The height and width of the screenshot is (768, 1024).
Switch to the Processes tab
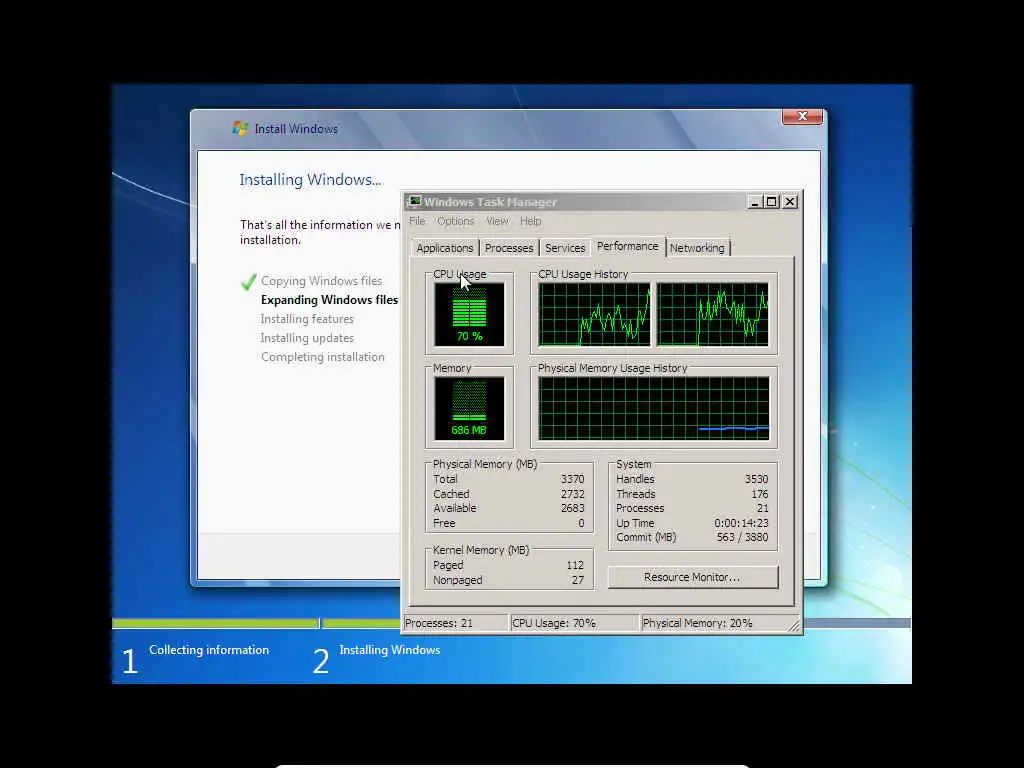[x=509, y=248]
